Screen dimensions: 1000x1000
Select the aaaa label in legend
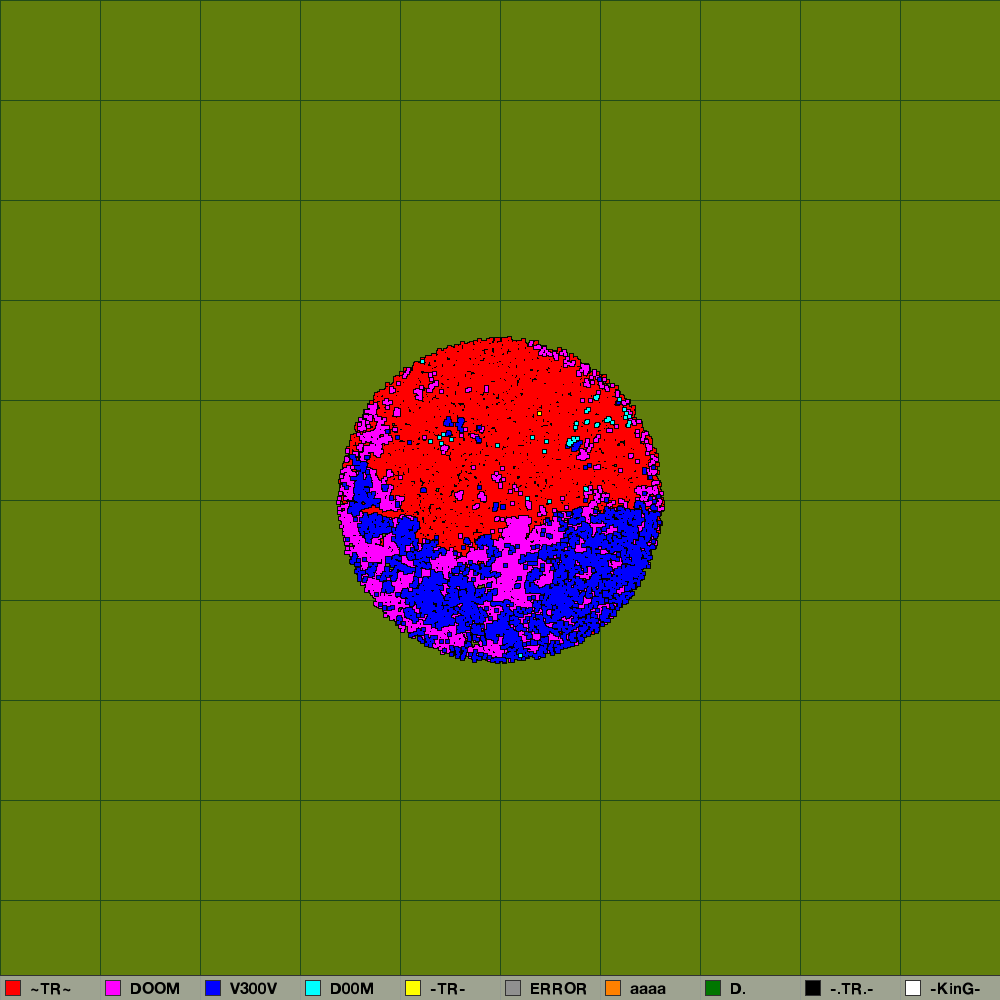pyautogui.click(x=648, y=989)
